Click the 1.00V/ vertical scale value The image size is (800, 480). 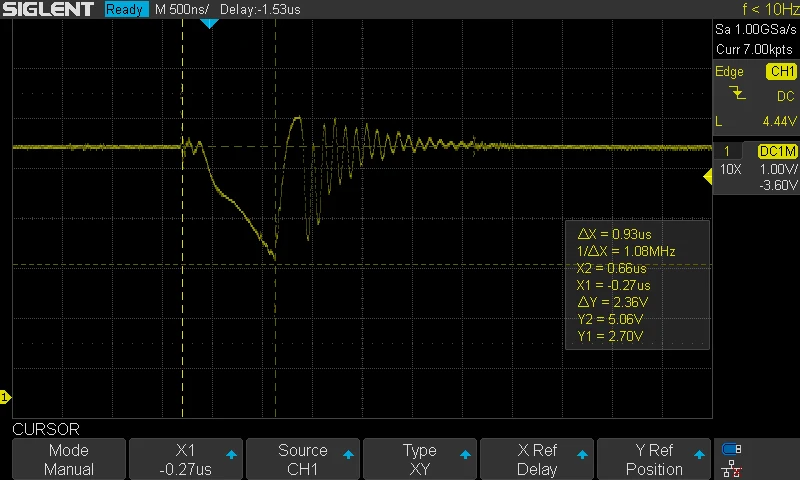tap(778, 169)
